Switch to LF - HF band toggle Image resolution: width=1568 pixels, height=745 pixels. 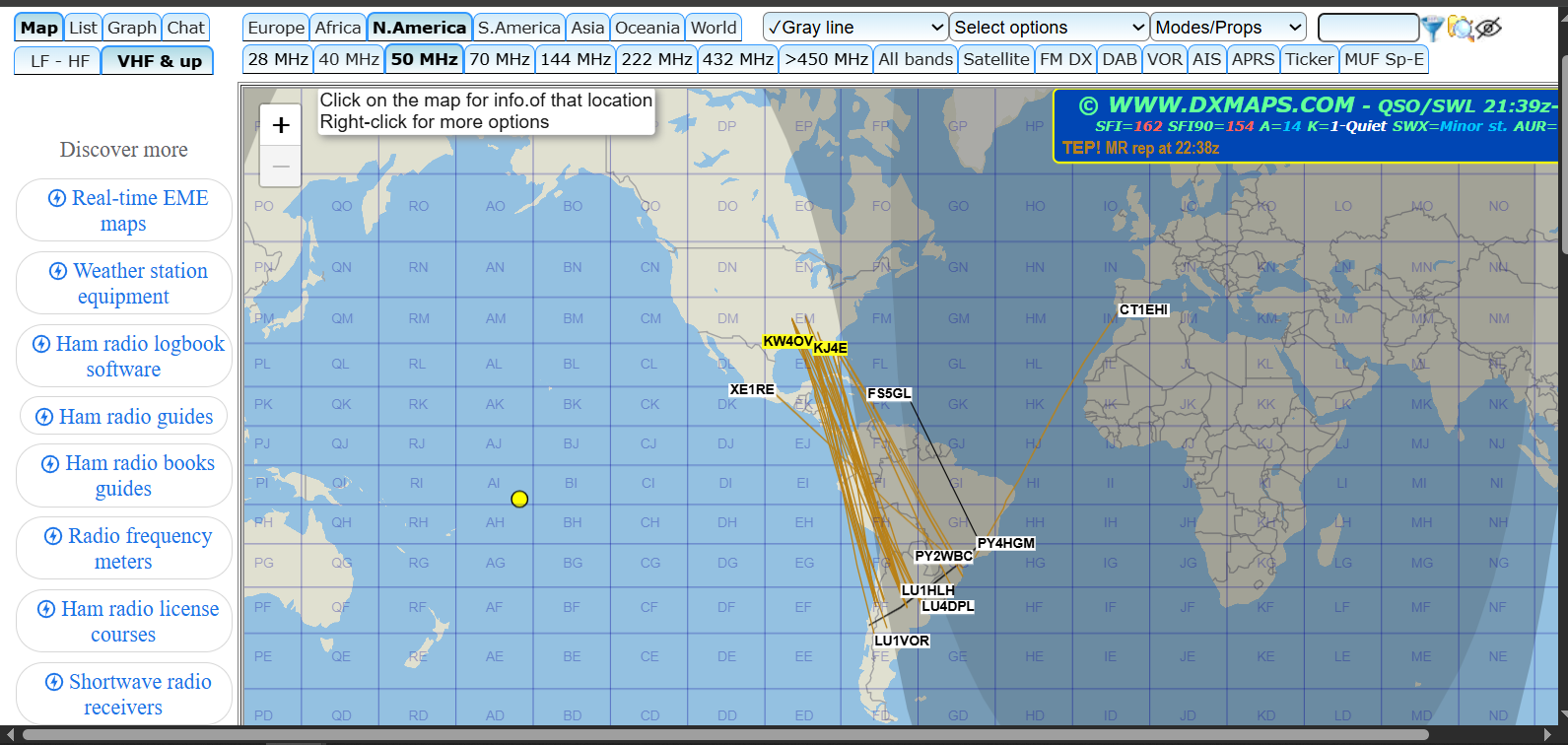tap(59, 61)
